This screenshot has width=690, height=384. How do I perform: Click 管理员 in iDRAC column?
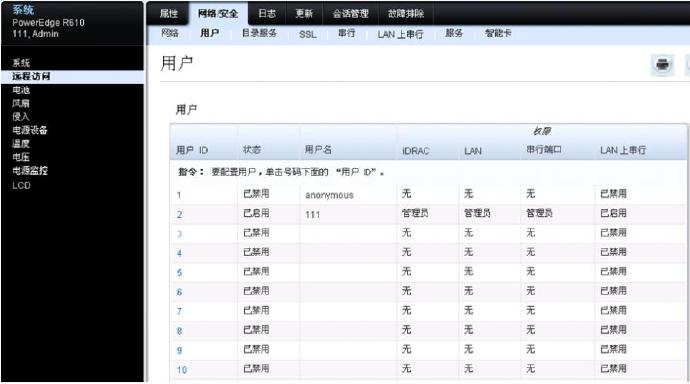point(415,213)
